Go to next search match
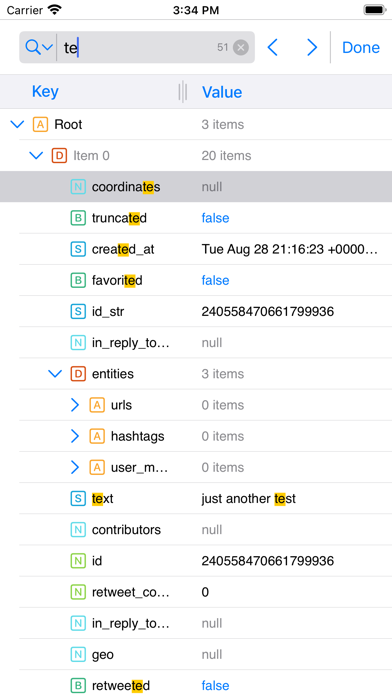 click(x=312, y=47)
